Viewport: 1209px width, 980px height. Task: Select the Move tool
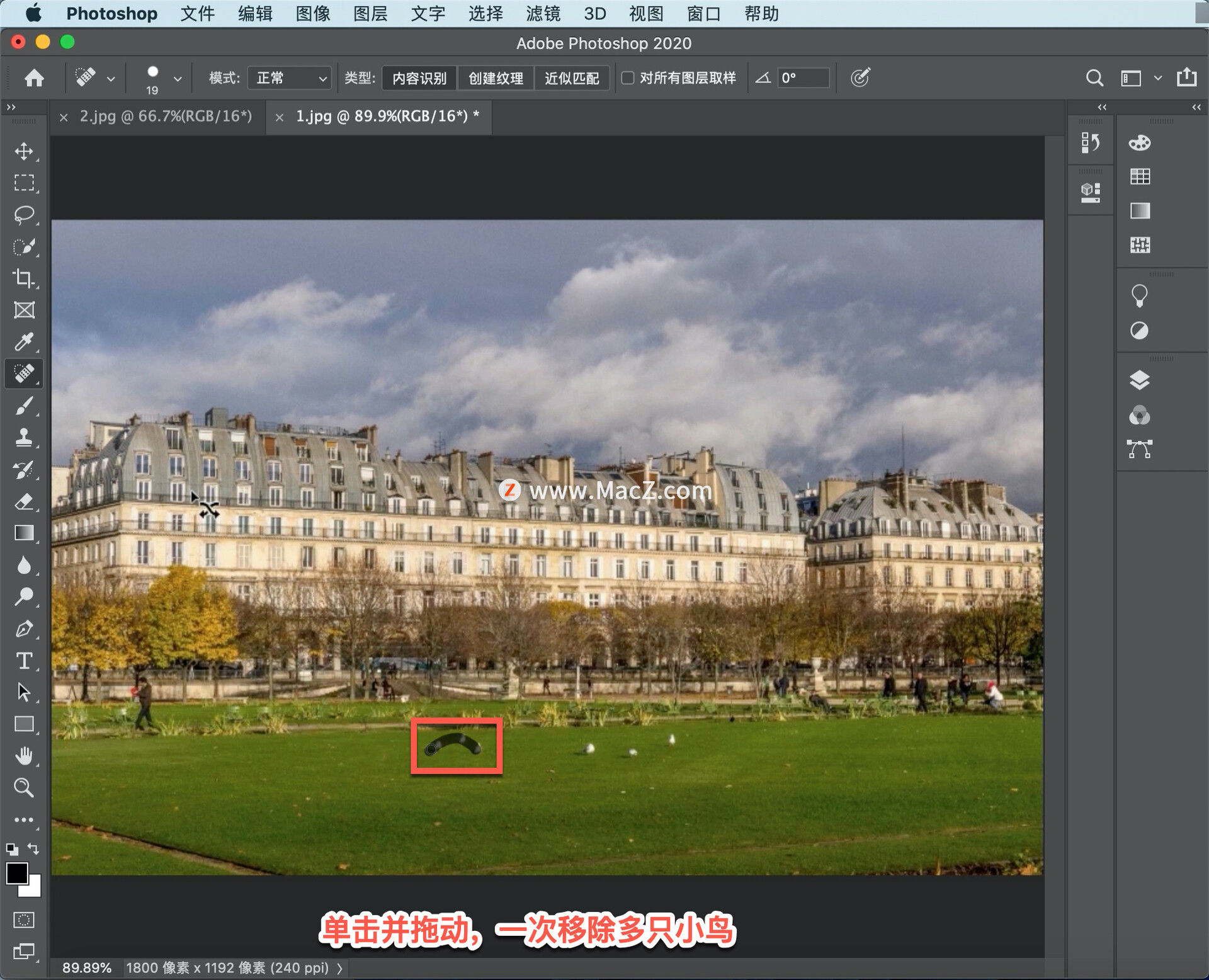click(24, 151)
